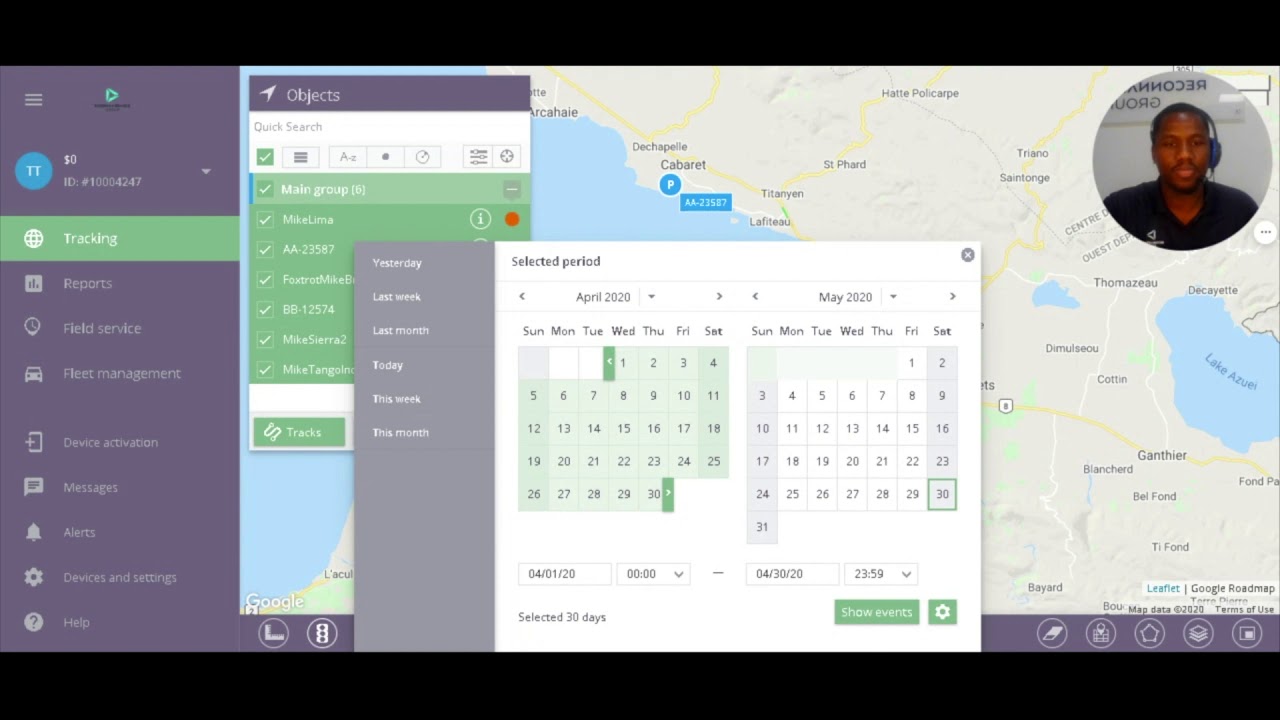This screenshot has width=1280, height=720.
Task: Open the map layers selector
Action: 1199,633
